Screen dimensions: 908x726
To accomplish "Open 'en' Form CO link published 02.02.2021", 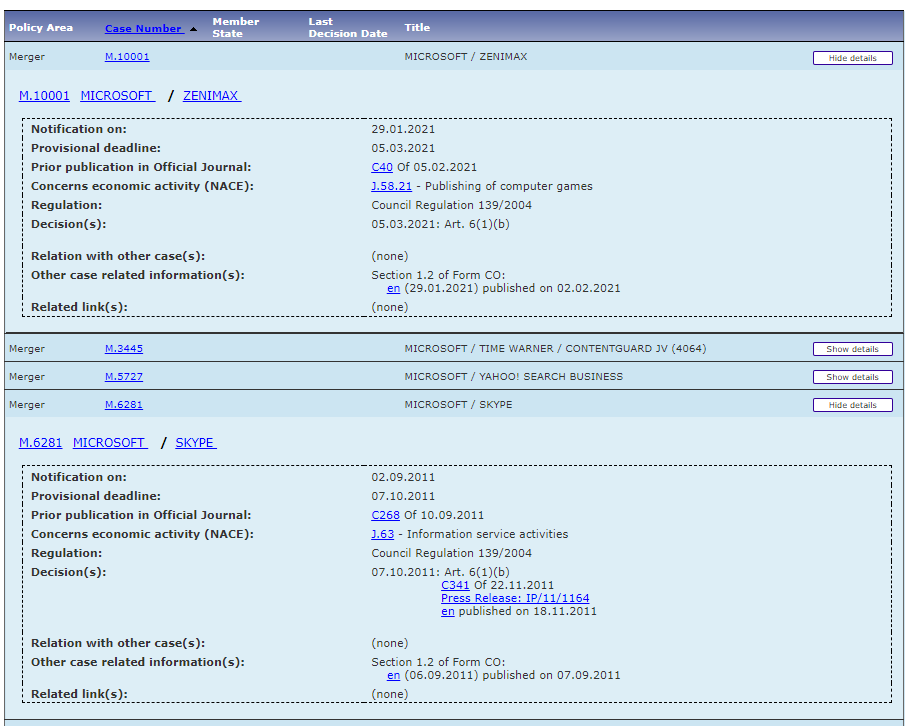I will pyautogui.click(x=393, y=288).
